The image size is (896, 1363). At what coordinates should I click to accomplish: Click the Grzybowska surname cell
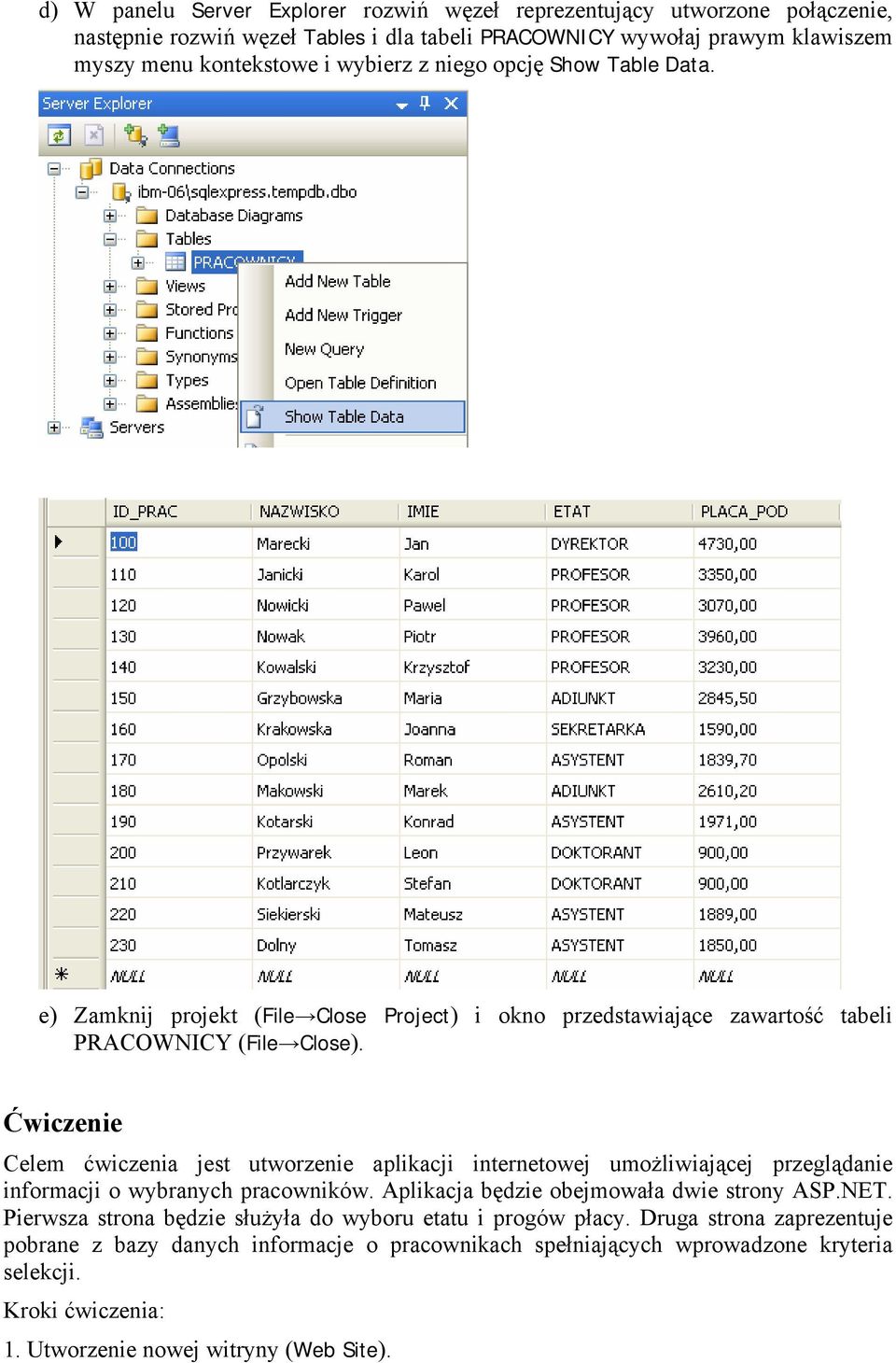coord(326,698)
